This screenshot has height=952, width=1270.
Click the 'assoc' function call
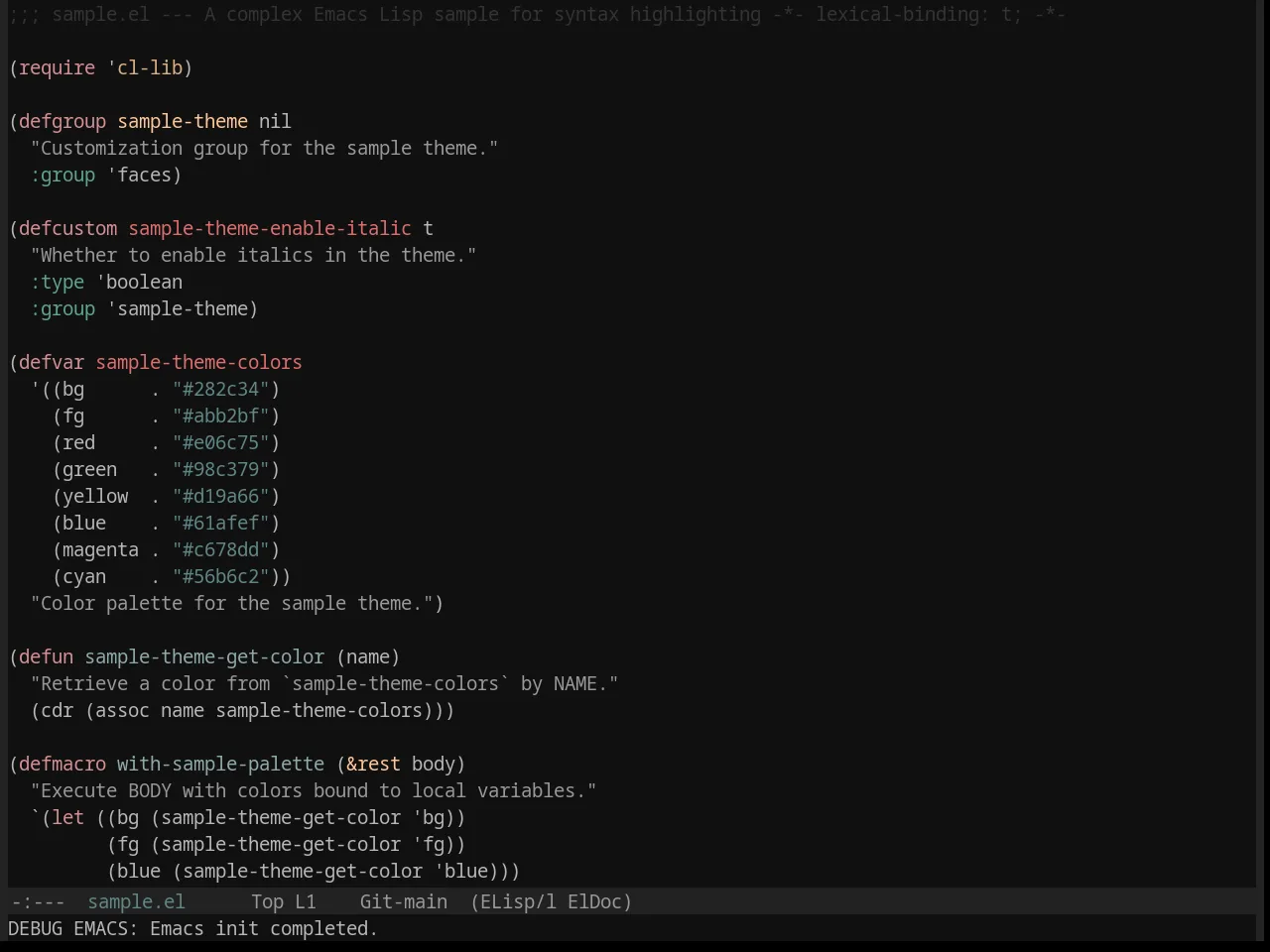[122, 710]
